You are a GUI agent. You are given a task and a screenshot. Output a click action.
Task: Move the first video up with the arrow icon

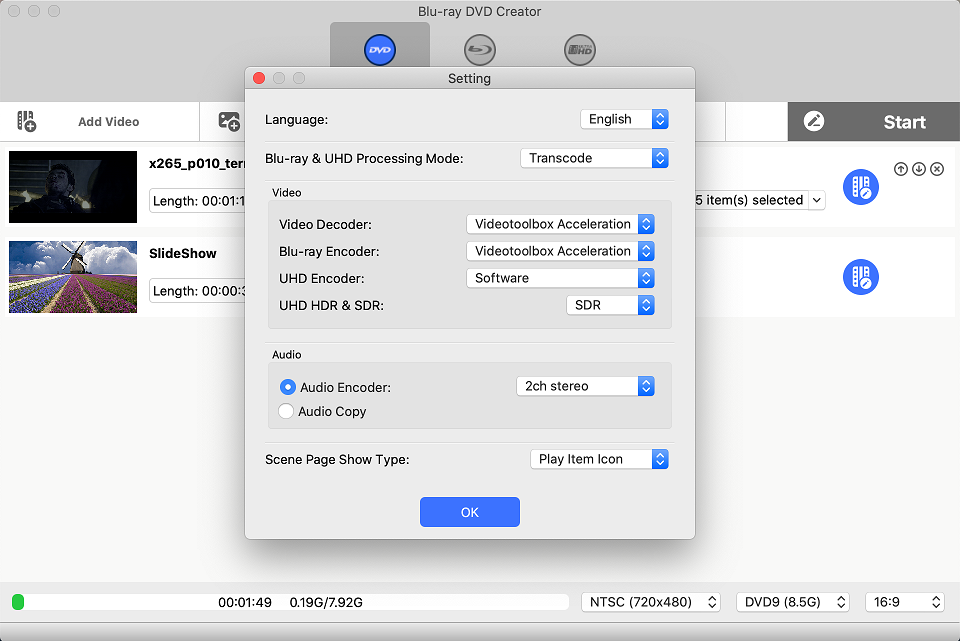(x=900, y=169)
